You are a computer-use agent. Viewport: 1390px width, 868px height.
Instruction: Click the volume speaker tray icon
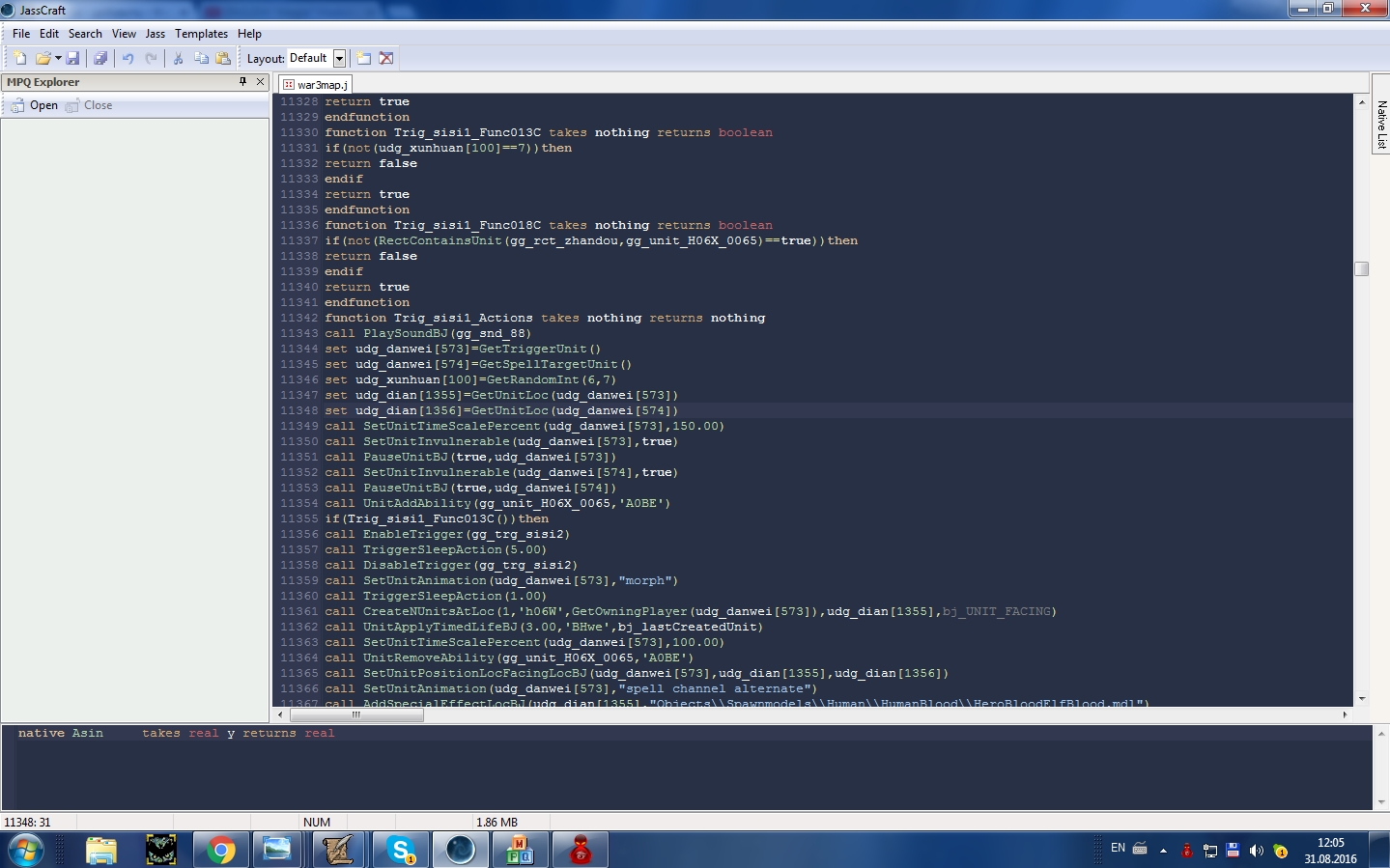point(1256,851)
